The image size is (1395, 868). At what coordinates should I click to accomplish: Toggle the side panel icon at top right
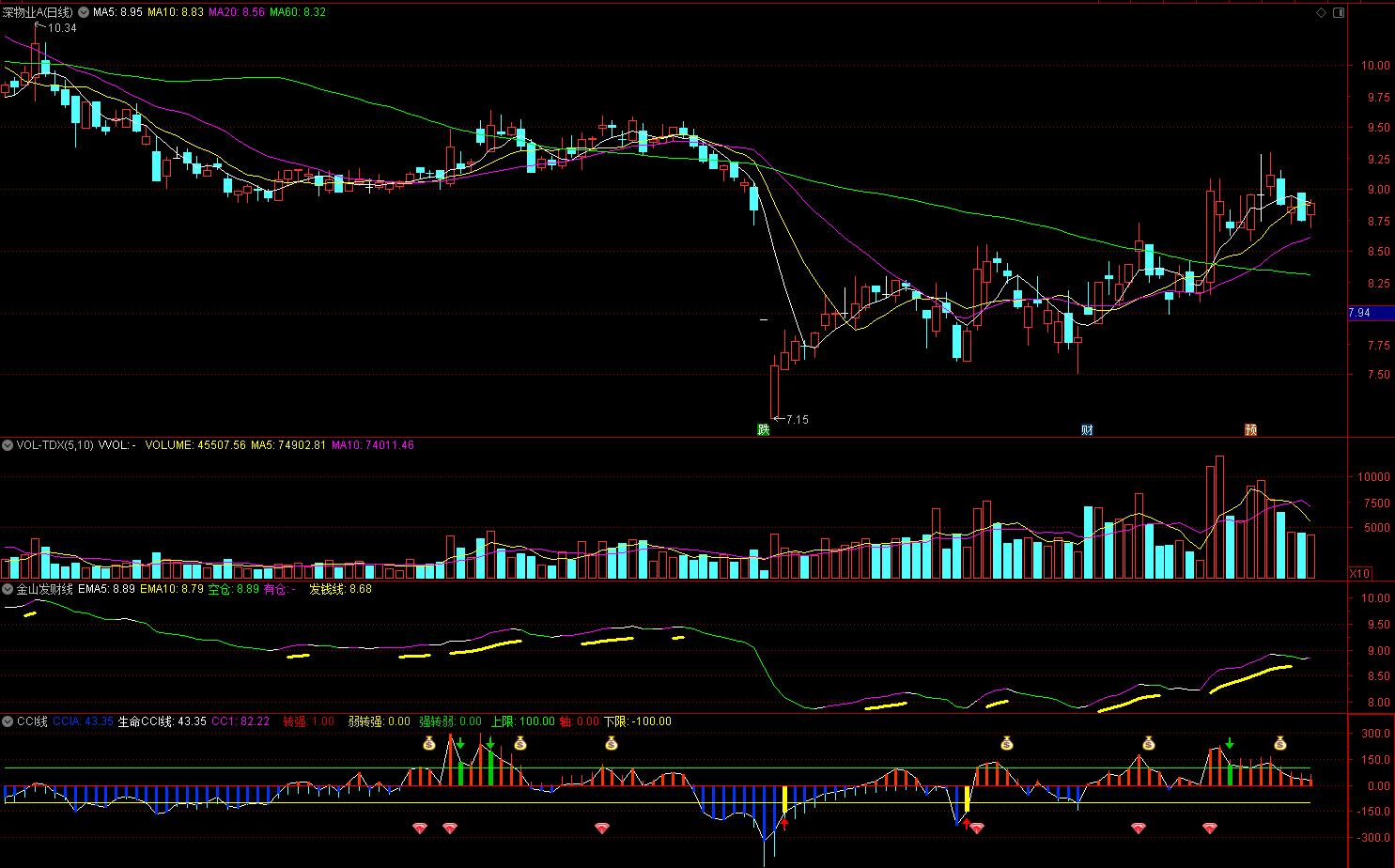[x=1339, y=12]
